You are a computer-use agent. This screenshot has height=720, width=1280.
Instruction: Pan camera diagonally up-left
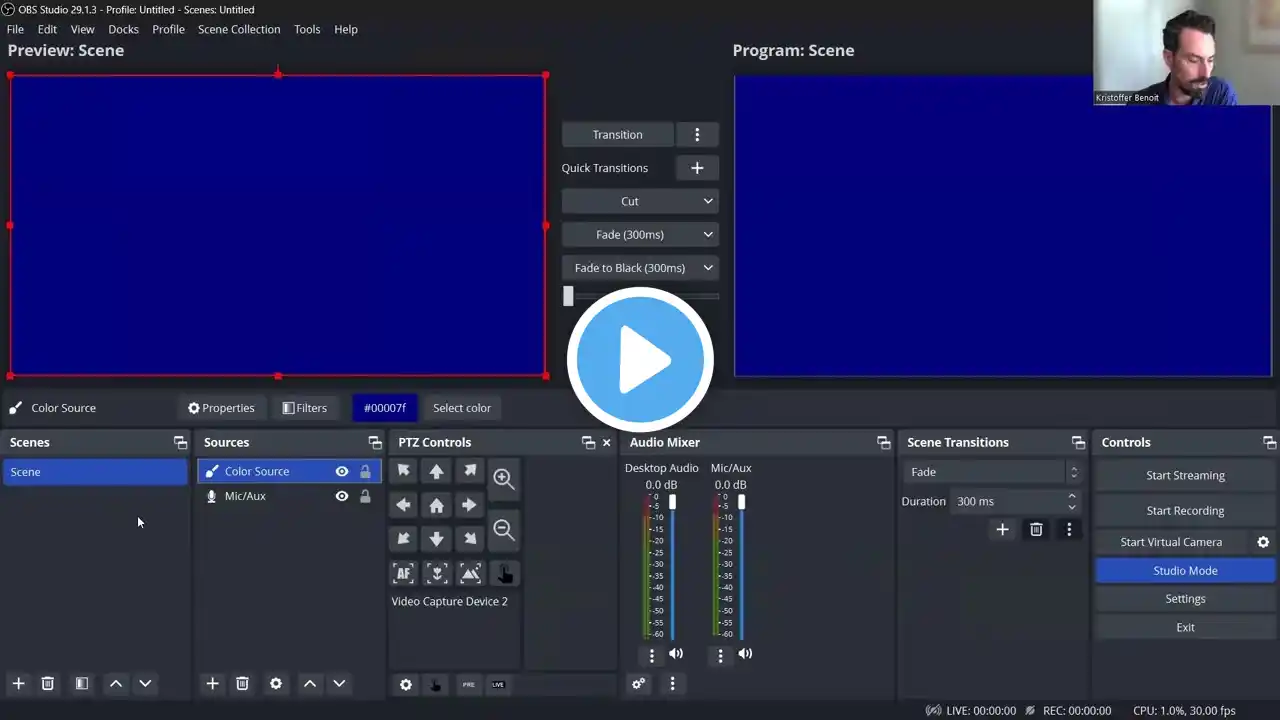click(x=403, y=471)
